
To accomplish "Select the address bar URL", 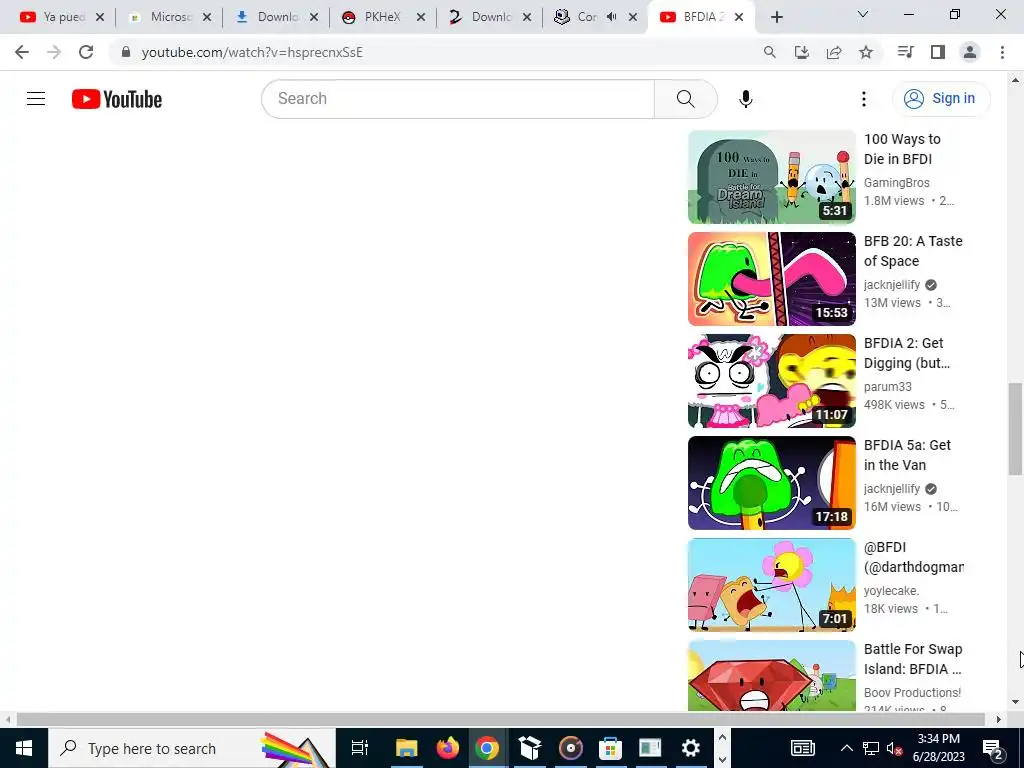I will pos(252,52).
